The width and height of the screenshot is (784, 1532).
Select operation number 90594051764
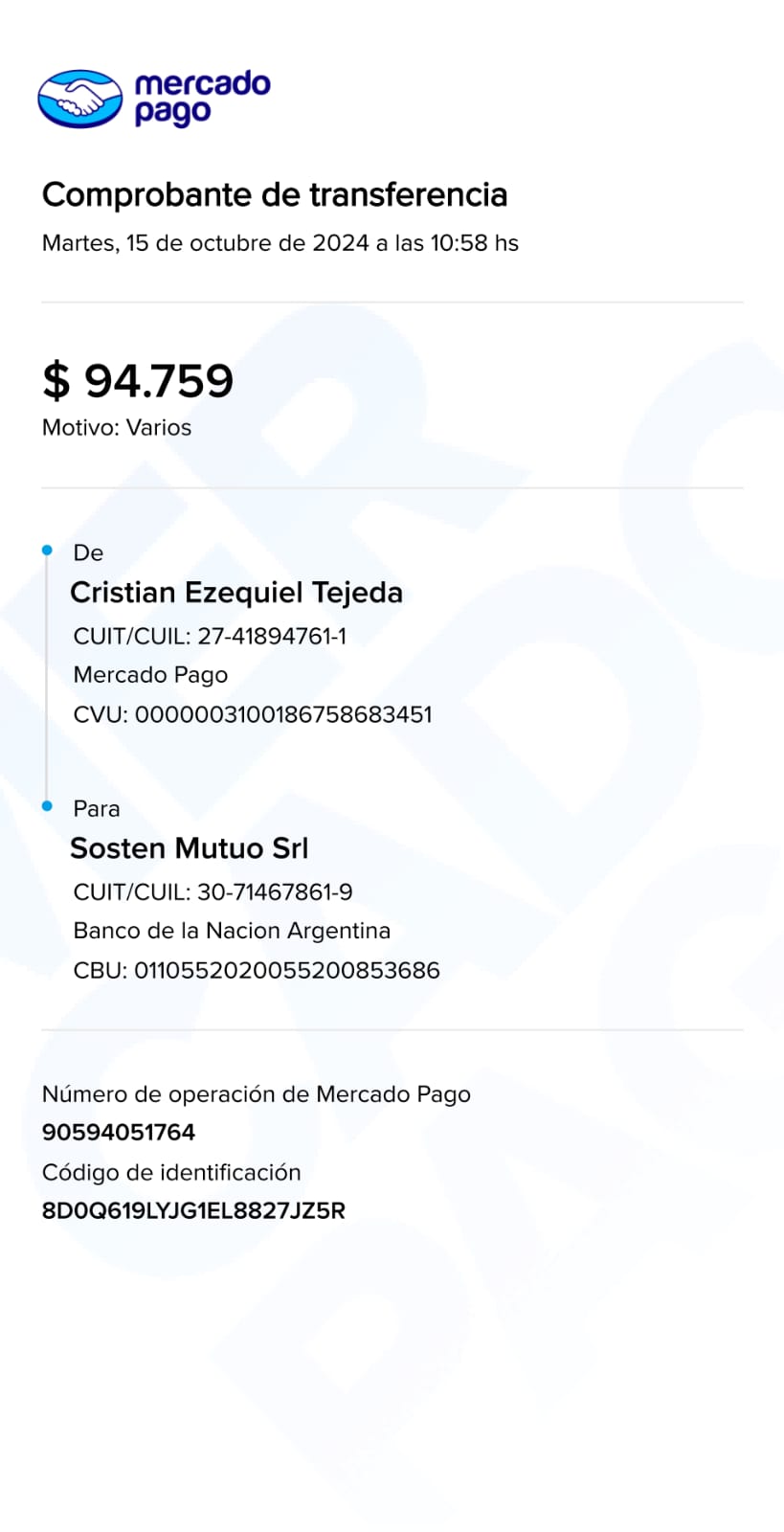pyautogui.click(x=119, y=1133)
